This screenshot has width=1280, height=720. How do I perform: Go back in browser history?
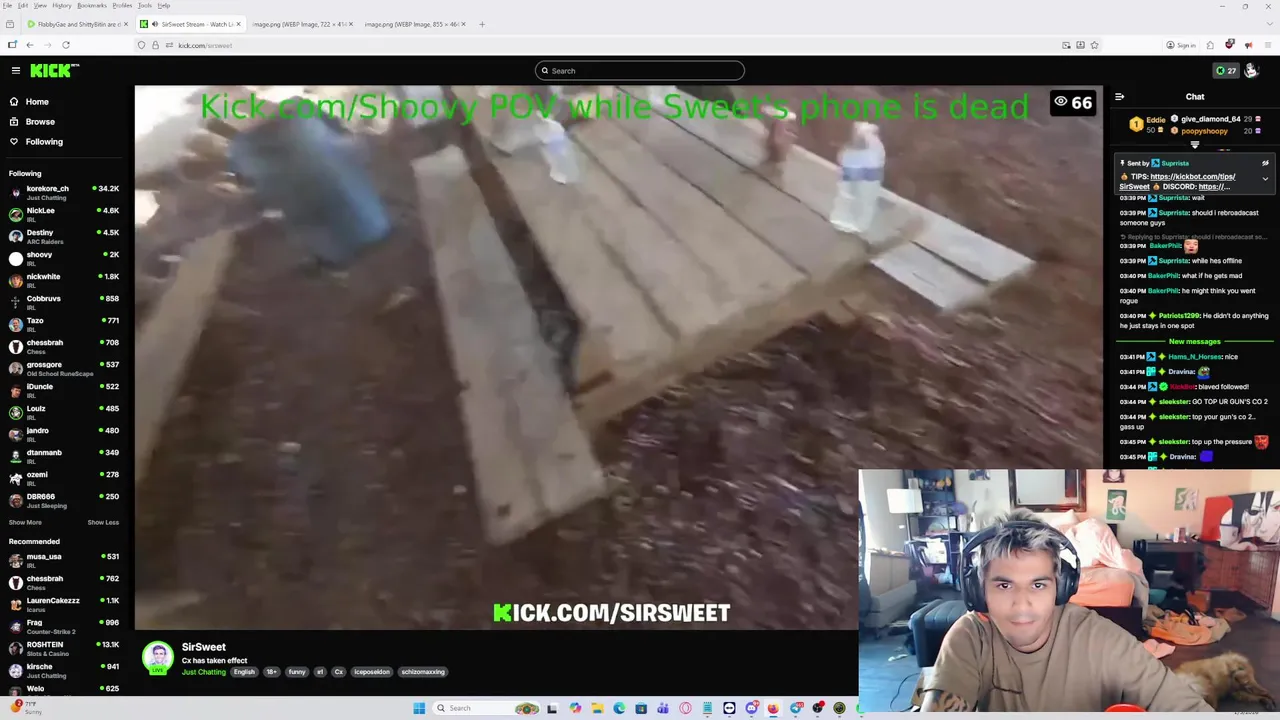30,45
